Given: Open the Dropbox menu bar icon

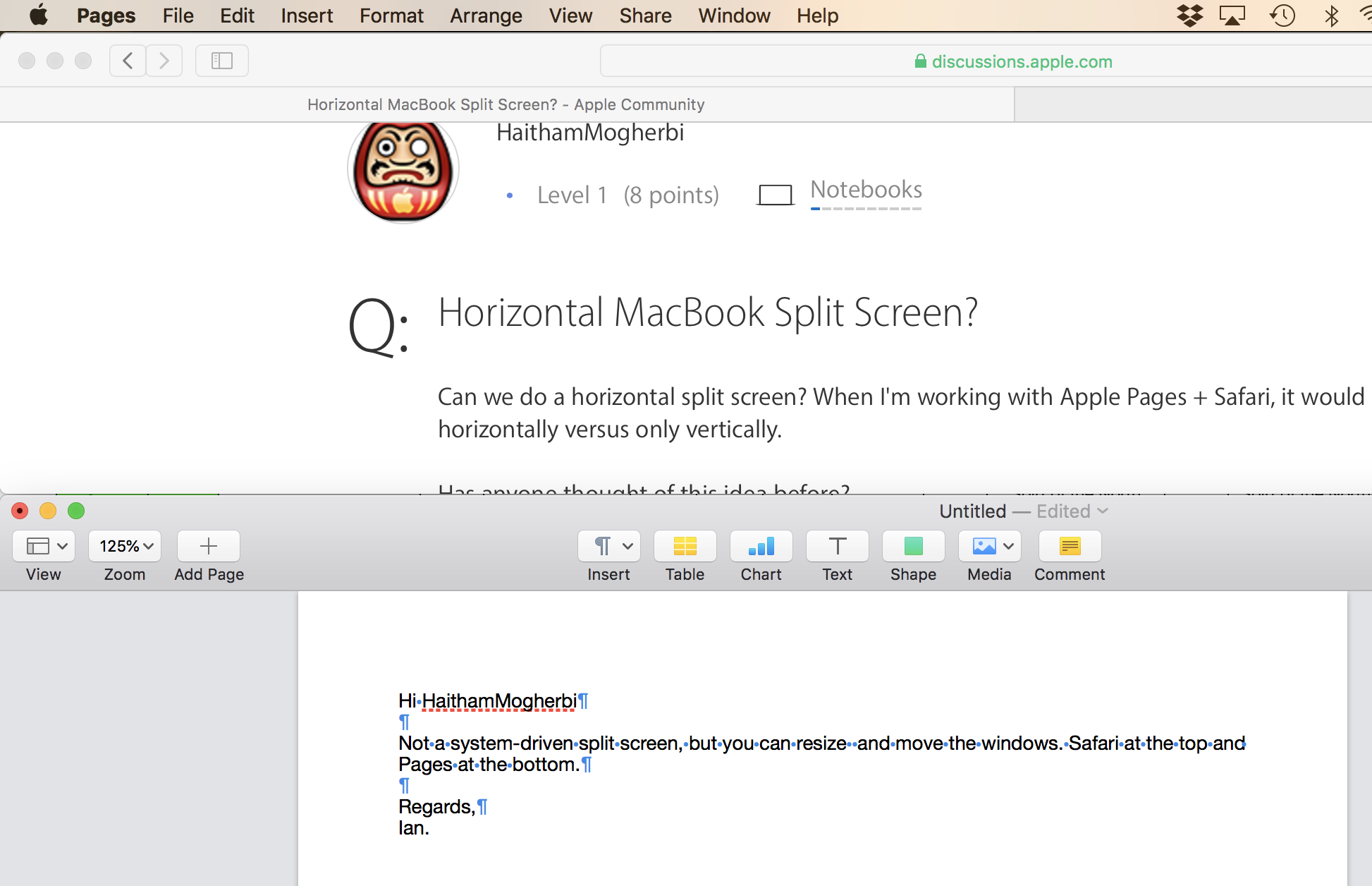Looking at the screenshot, I should [1189, 16].
